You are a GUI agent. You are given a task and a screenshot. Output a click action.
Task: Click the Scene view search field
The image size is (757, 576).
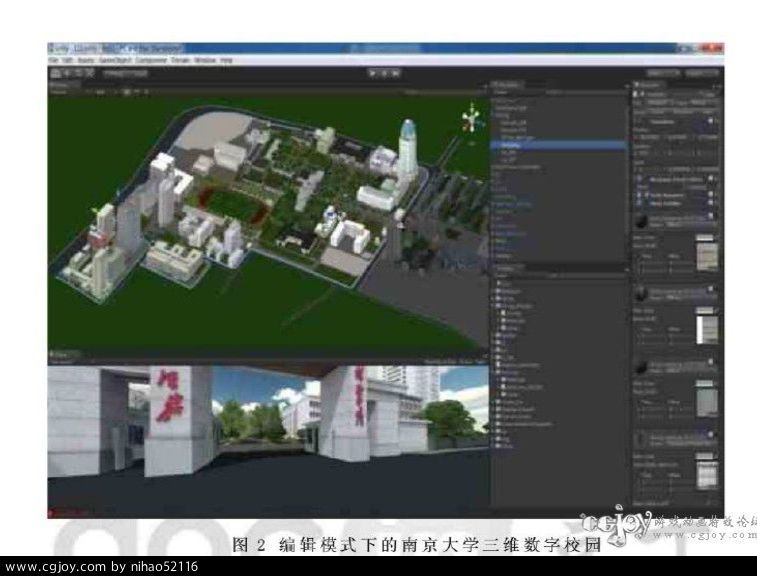(x=444, y=92)
